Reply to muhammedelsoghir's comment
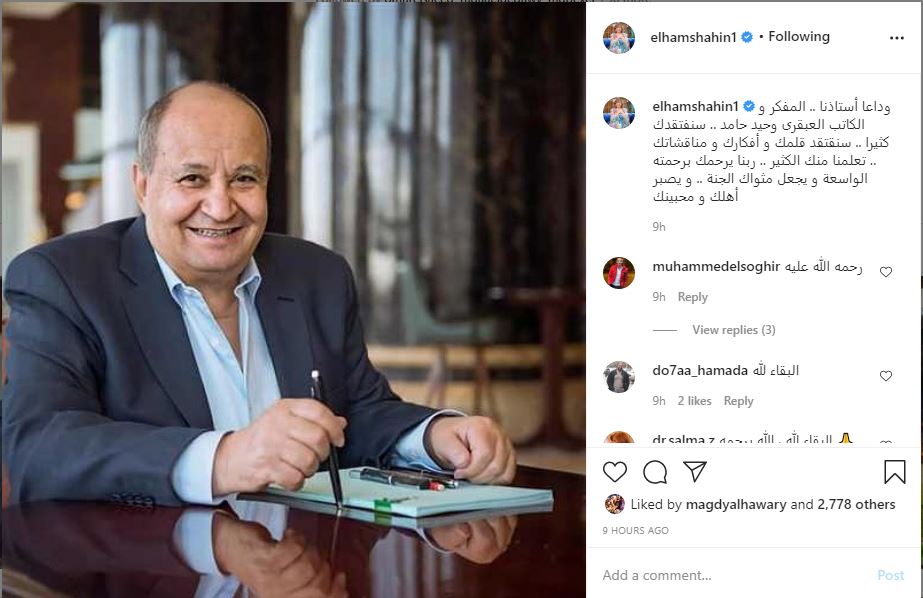The image size is (923, 598). pyautogui.click(x=693, y=297)
